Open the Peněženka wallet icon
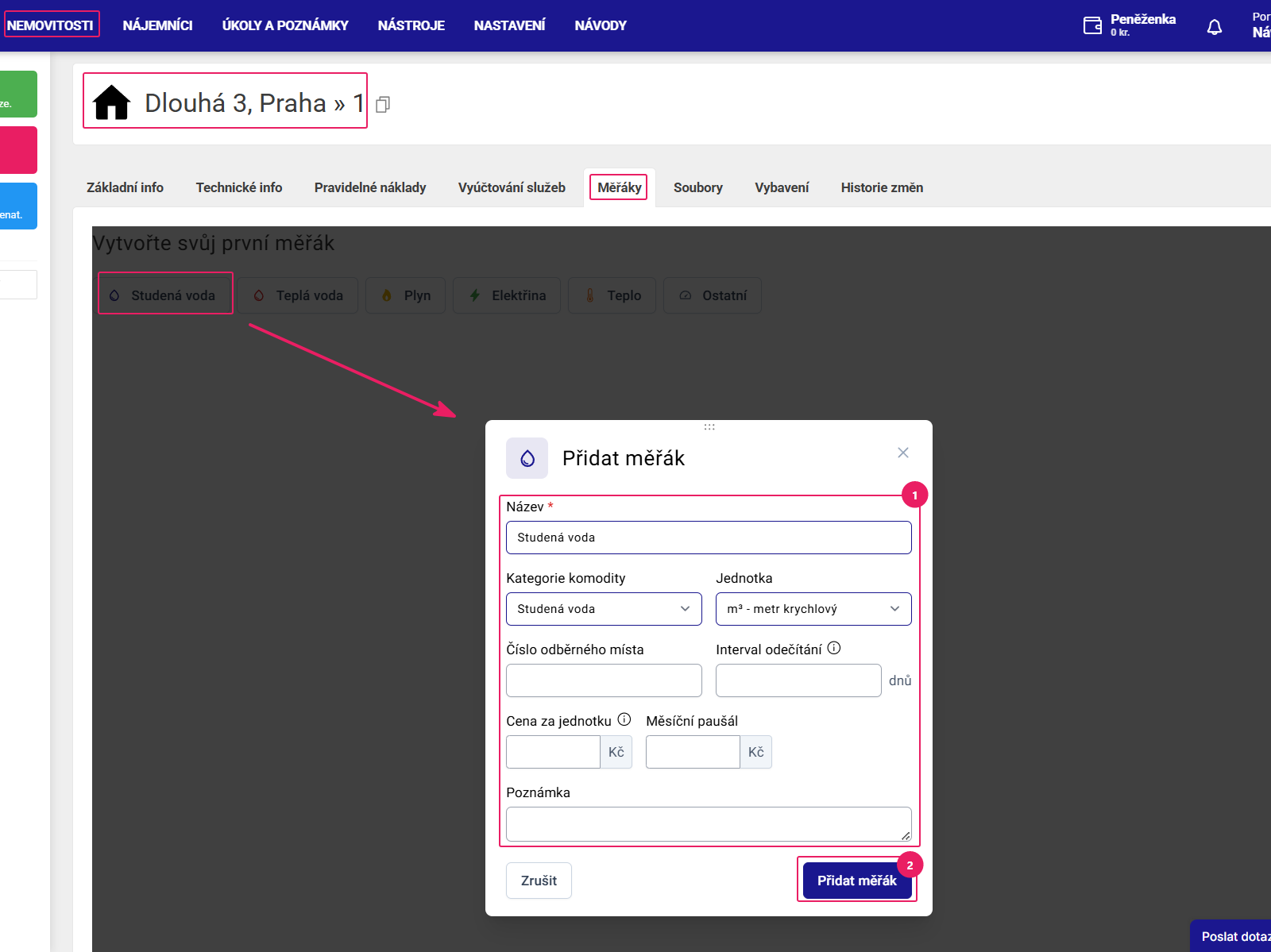Screen dimensions: 1271x952 [x=1092, y=25]
